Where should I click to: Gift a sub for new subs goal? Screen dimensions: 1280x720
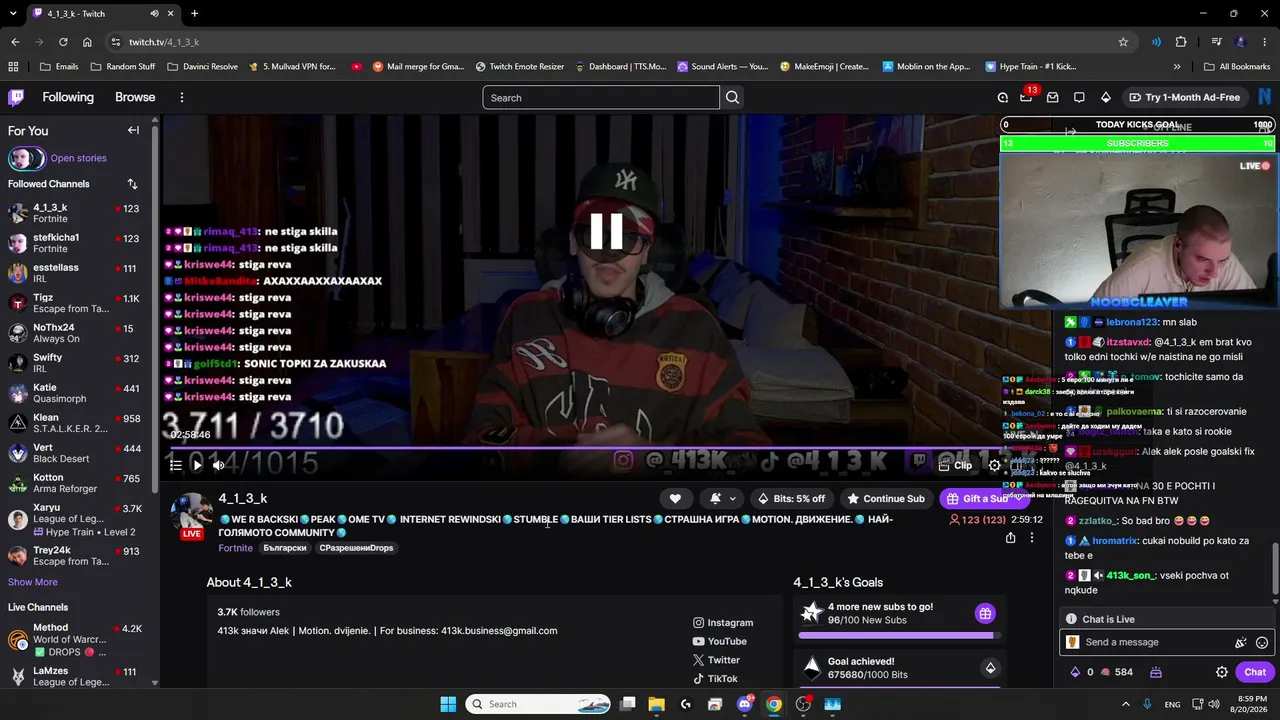[985, 613]
